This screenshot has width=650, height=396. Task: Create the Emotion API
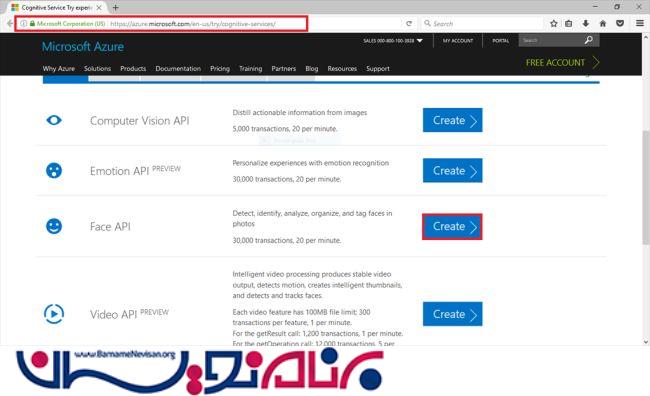453,170
